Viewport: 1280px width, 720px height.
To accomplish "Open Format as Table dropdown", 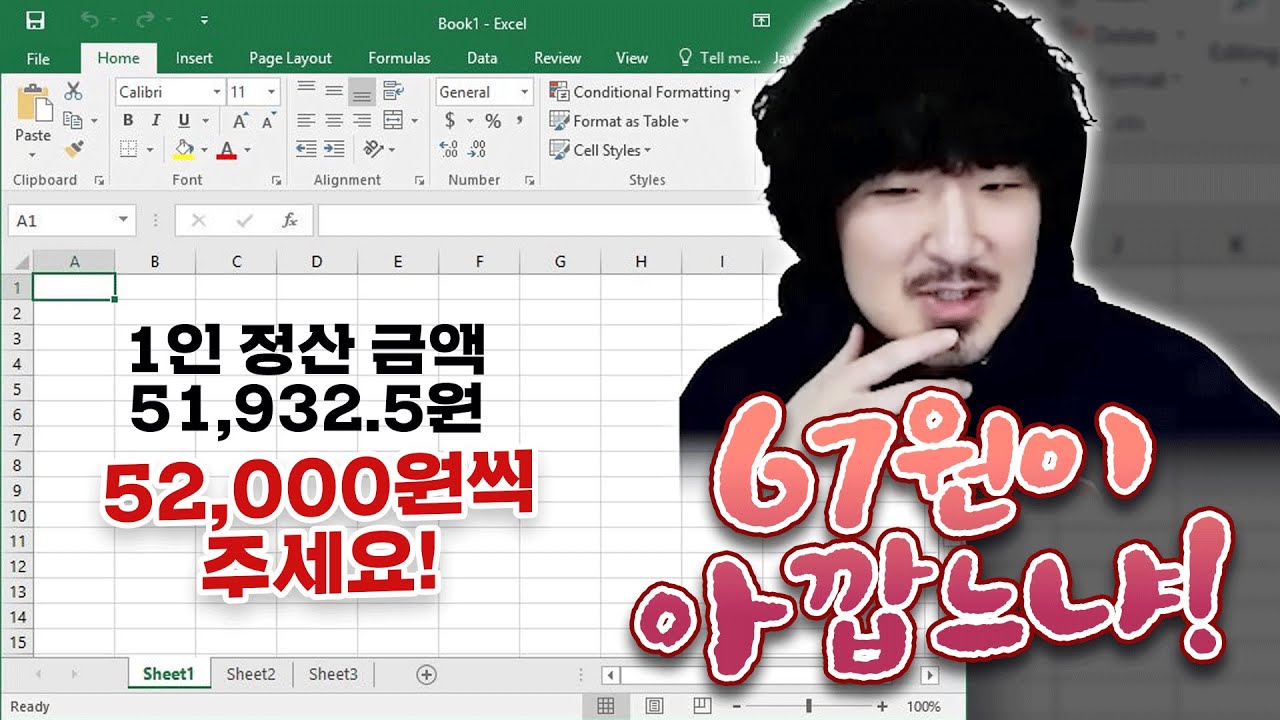I will pyautogui.click(x=619, y=121).
